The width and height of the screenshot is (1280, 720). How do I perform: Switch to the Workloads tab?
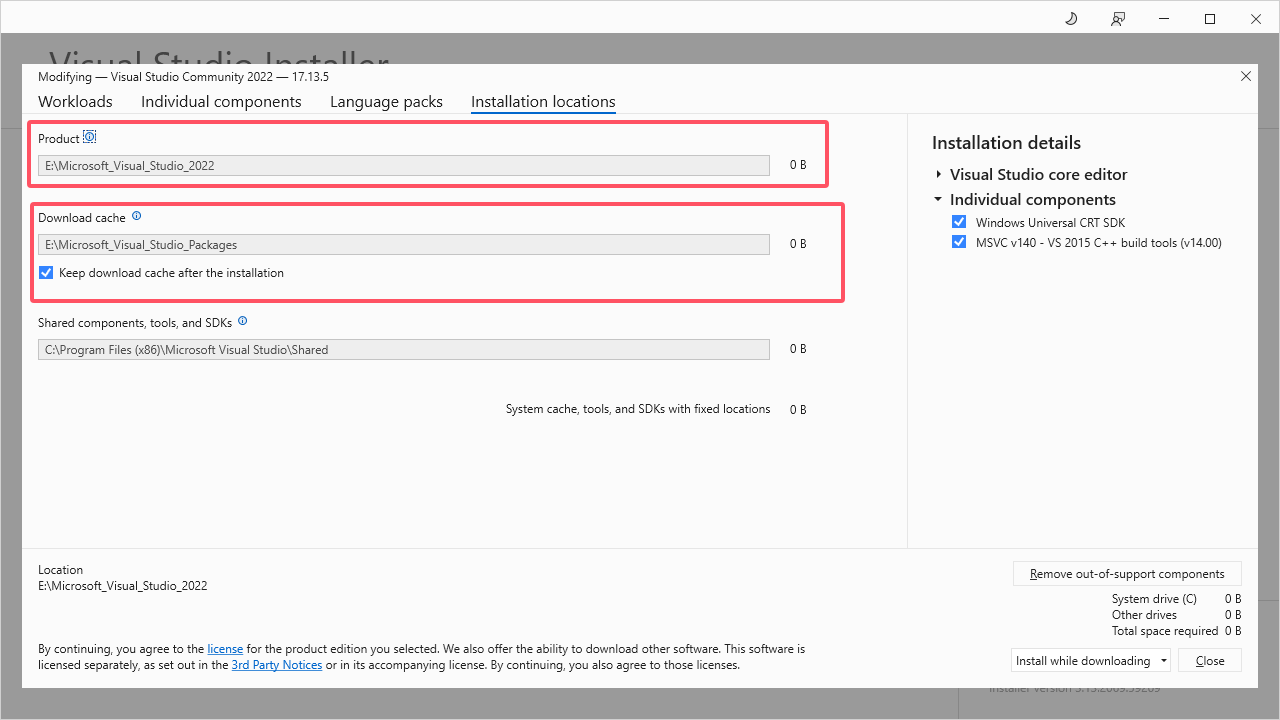tap(75, 102)
